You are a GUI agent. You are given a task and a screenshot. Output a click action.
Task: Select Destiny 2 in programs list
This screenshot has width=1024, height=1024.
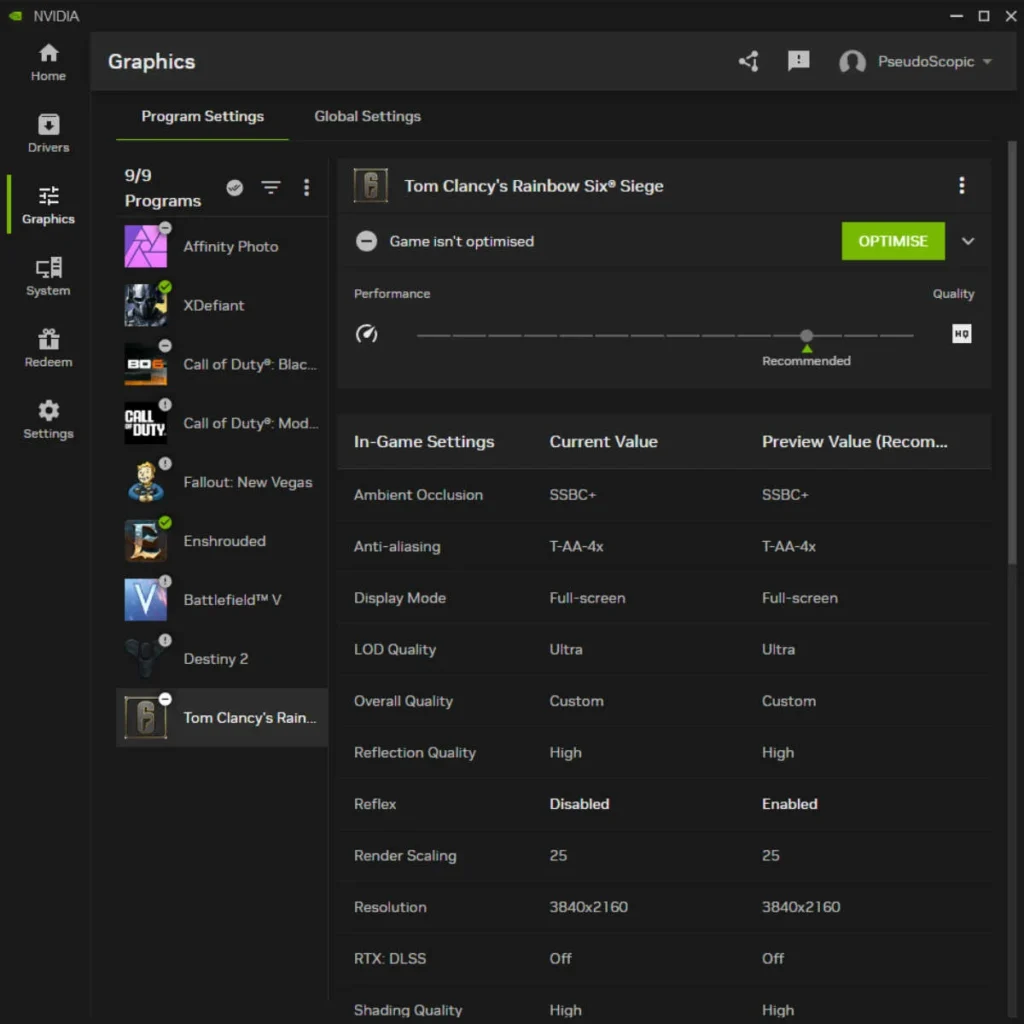[x=222, y=658]
